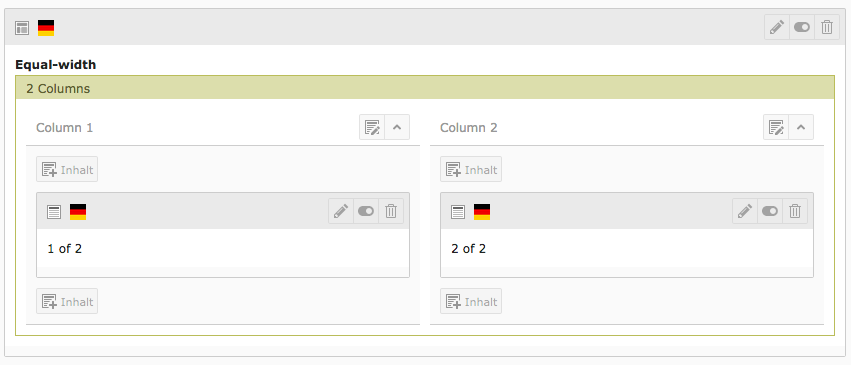Add Inhalt at top of Column 2

tap(471, 169)
